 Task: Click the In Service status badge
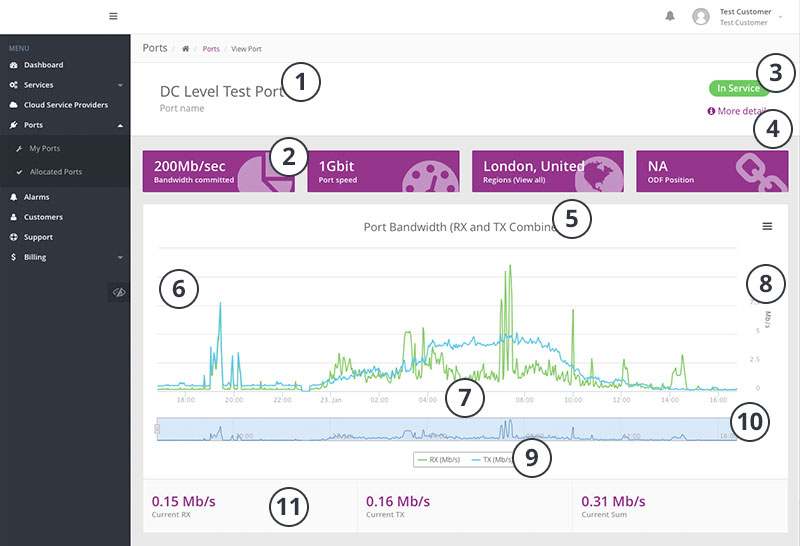coord(738,88)
